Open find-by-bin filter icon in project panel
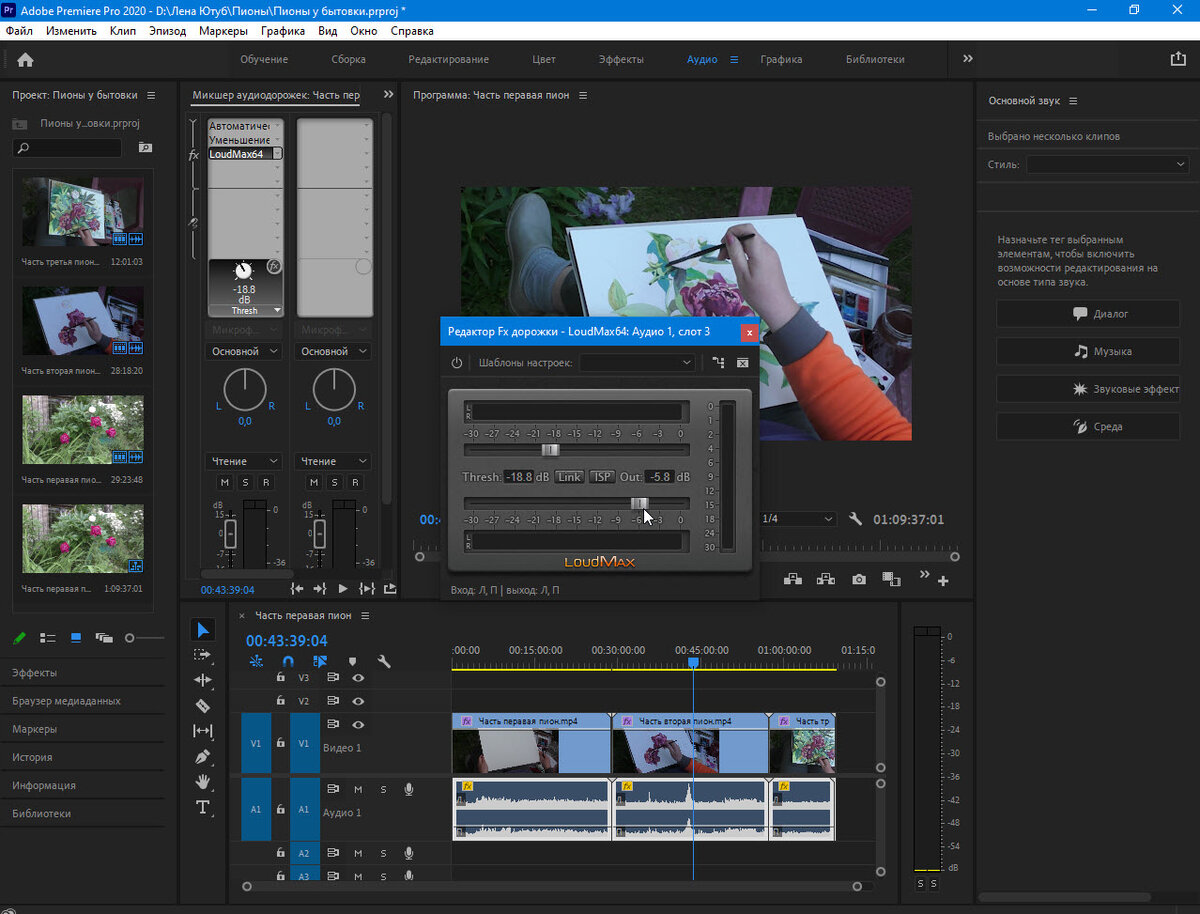The image size is (1200, 914). pyautogui.click(x=145, y=148)
